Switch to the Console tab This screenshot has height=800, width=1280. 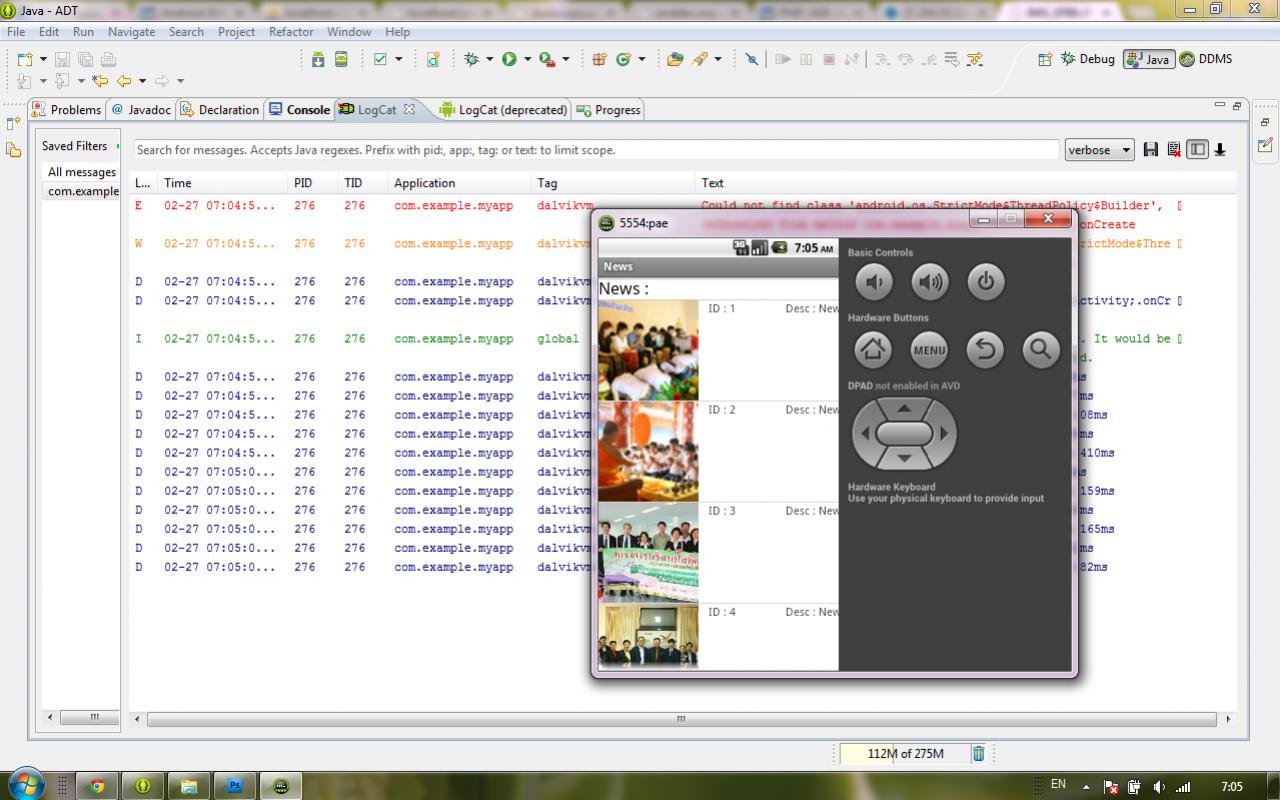(299, 110)
